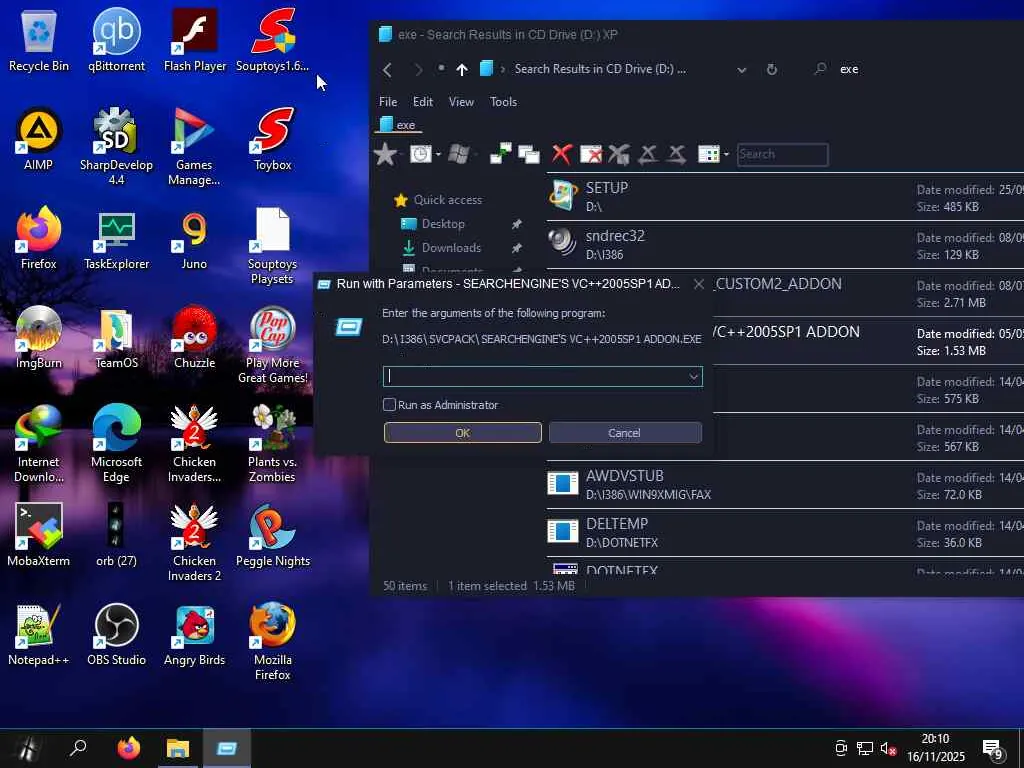
Task: Select the MobaXterm desktop icon
Action: [39, 535]
